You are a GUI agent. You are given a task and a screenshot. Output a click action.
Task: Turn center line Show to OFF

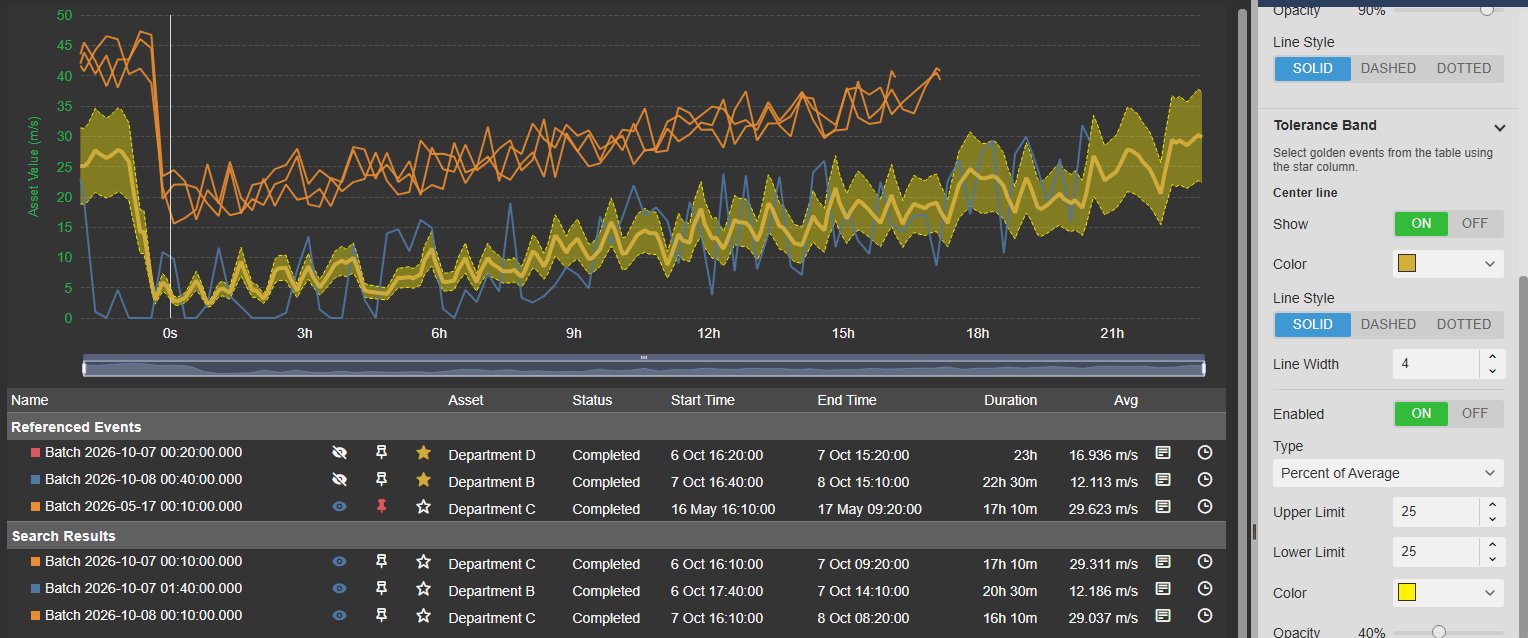pyautogui.click(x=1475, y=224)
